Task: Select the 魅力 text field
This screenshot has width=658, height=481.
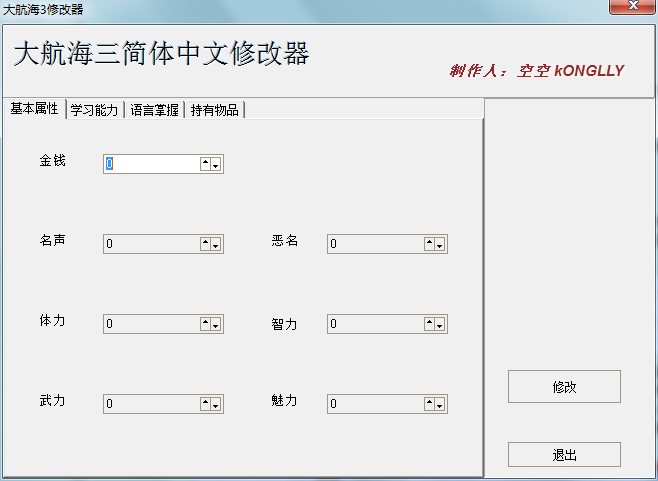Action: pos(374,404)
